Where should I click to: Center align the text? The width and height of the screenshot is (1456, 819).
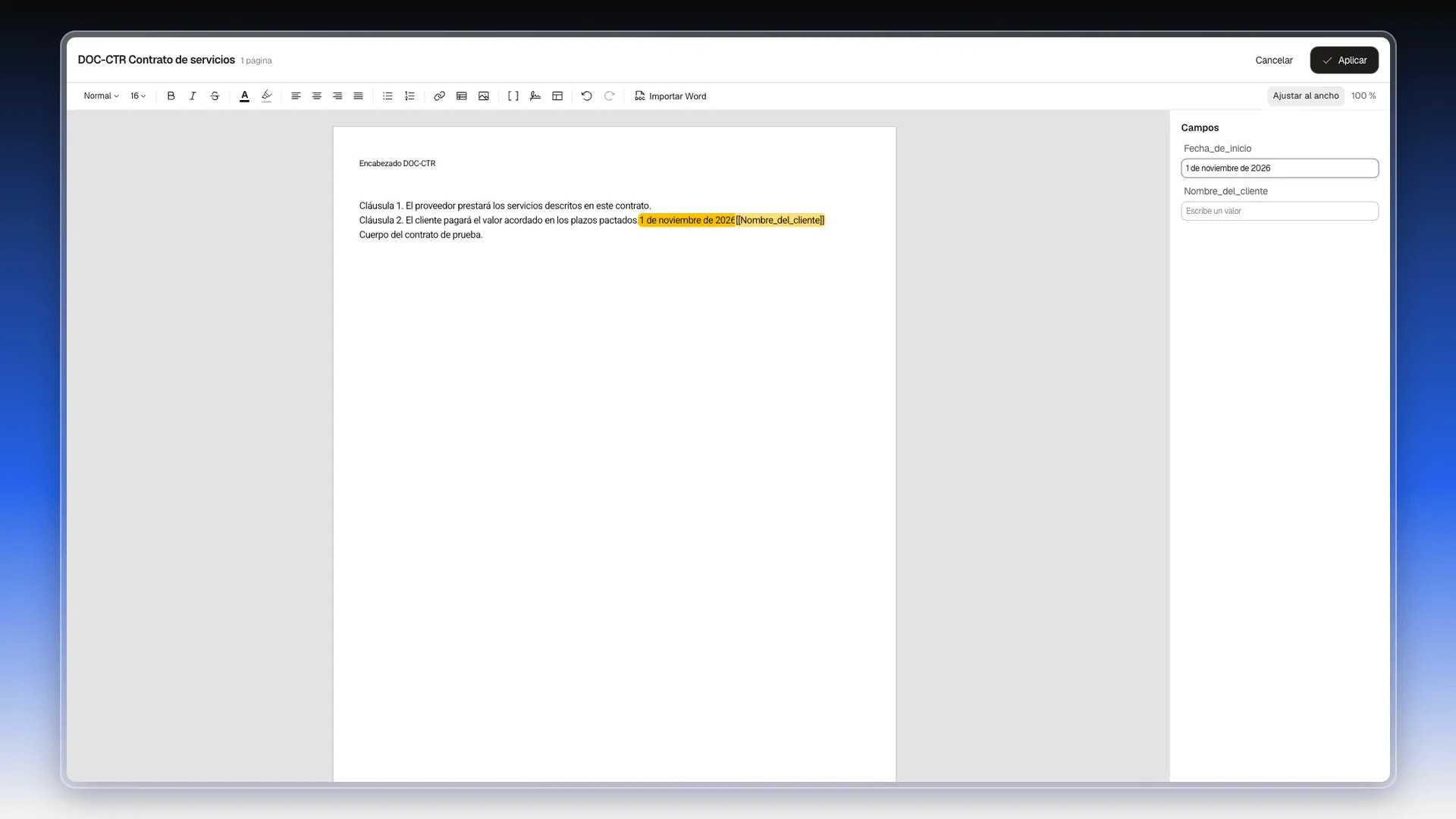click(317, 96)
